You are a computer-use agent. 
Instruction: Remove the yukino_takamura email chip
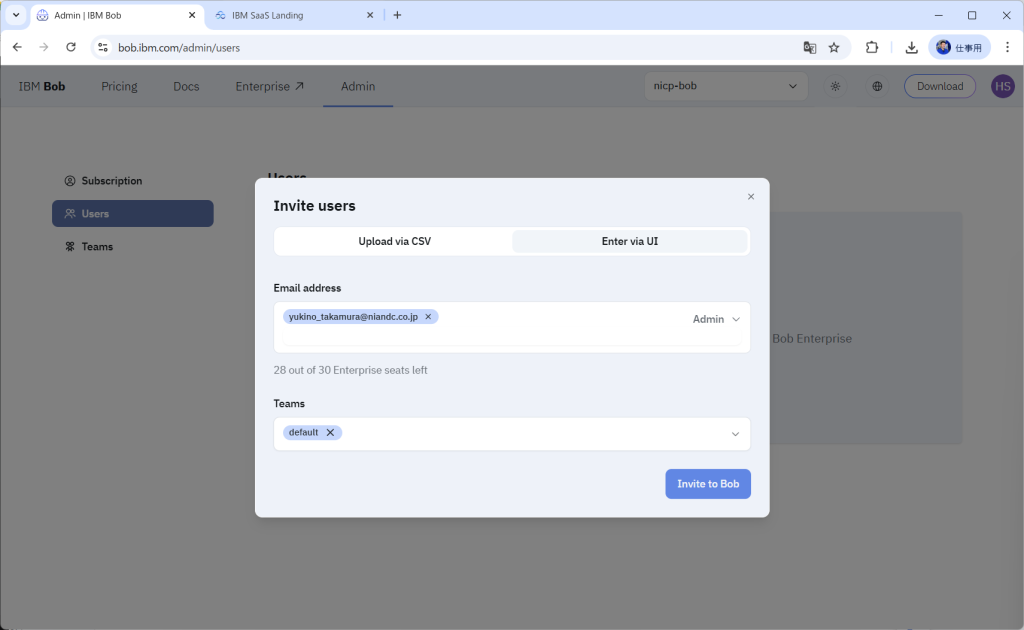428,317
